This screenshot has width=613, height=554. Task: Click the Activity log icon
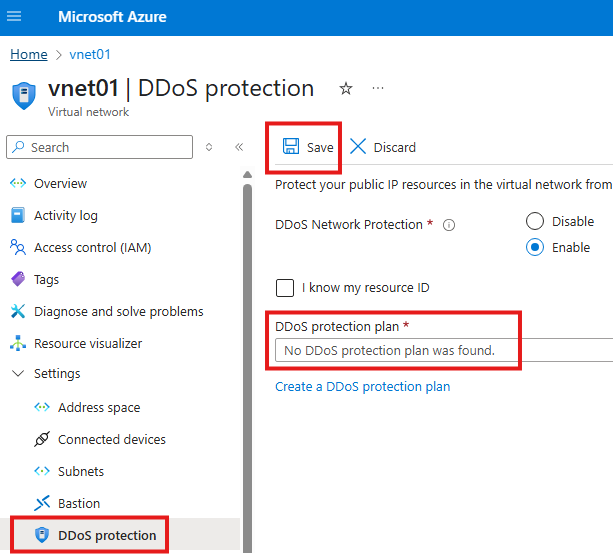click(18, 215)
